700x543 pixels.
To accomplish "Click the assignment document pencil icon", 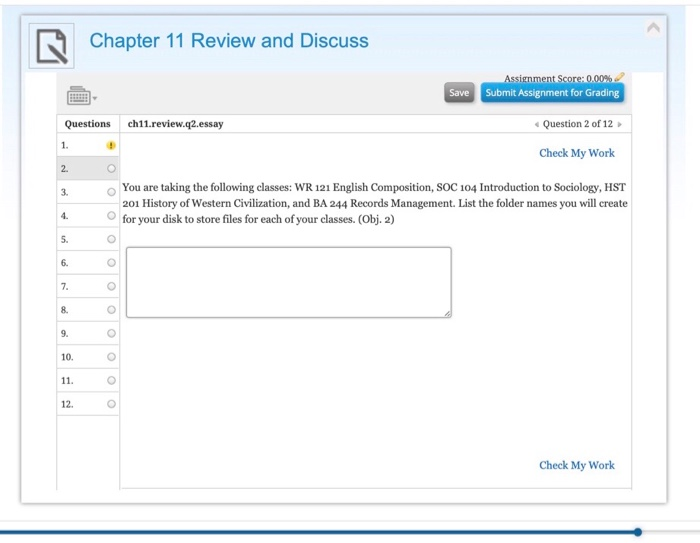I will tap(52, 46).
